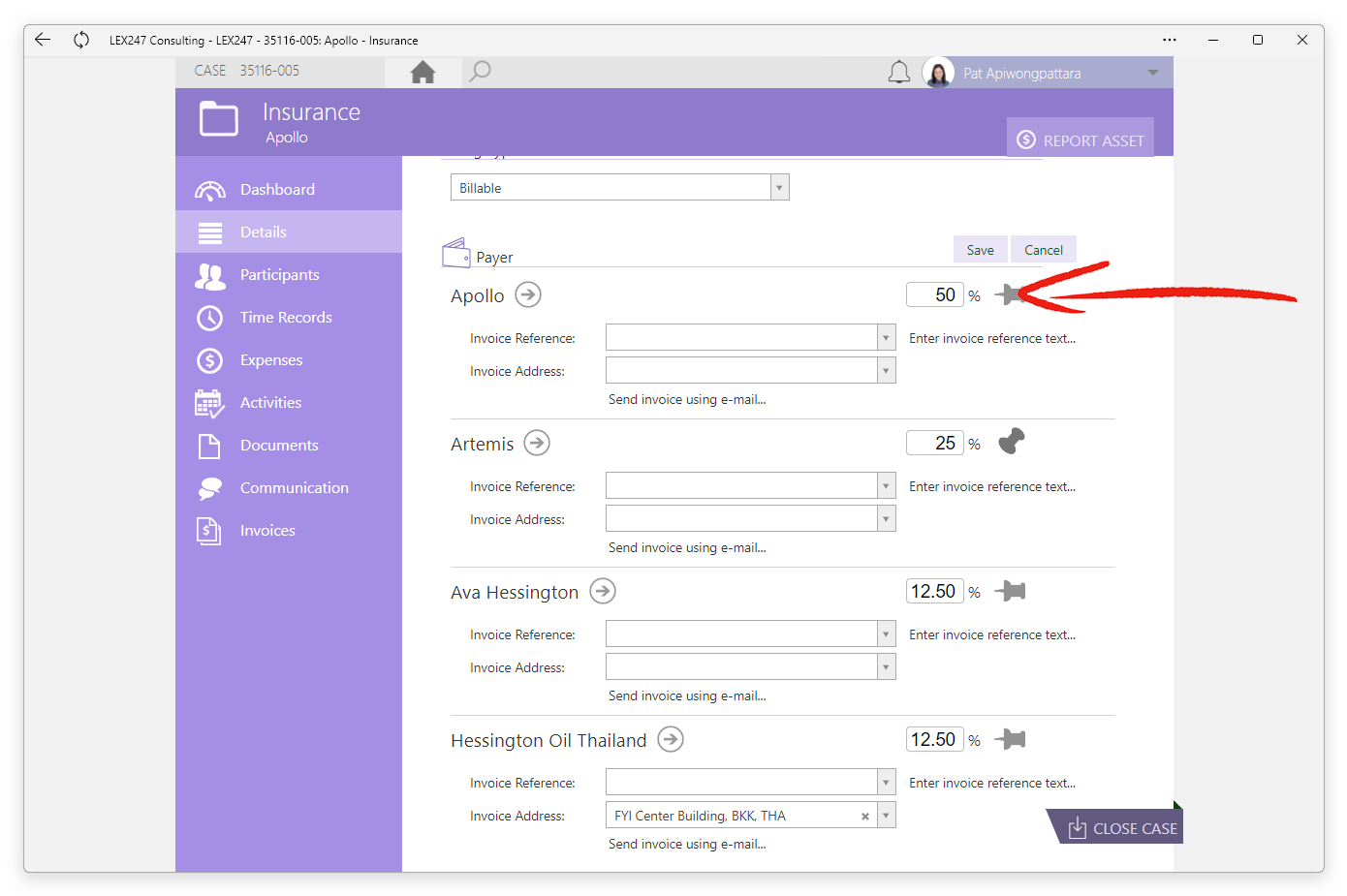Click the Payer wallet icon
Image resolution: width=1347 pixels, height=896 pixels.
click(x=456, y=253)
